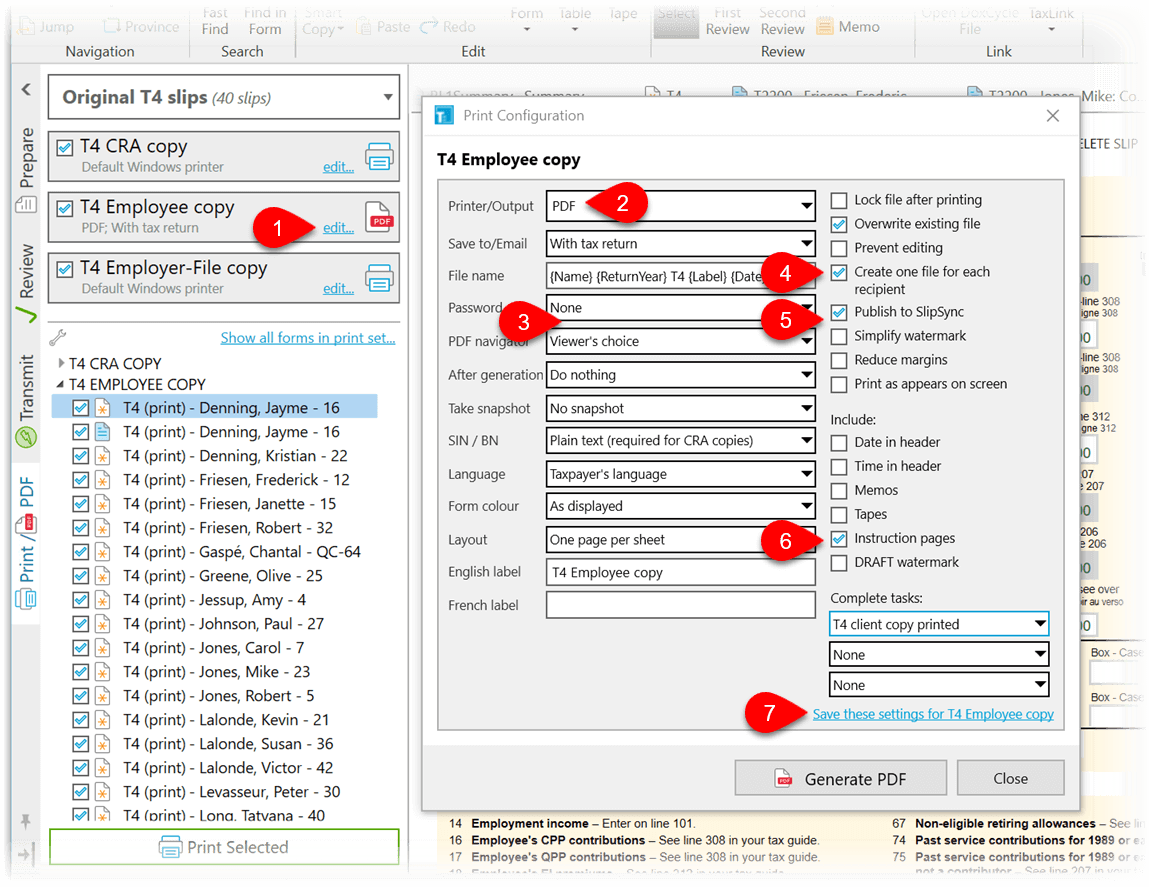Click the document icon on second Denning, Jayme row
Screen dimensions: 1149x887
click(103, 432)
